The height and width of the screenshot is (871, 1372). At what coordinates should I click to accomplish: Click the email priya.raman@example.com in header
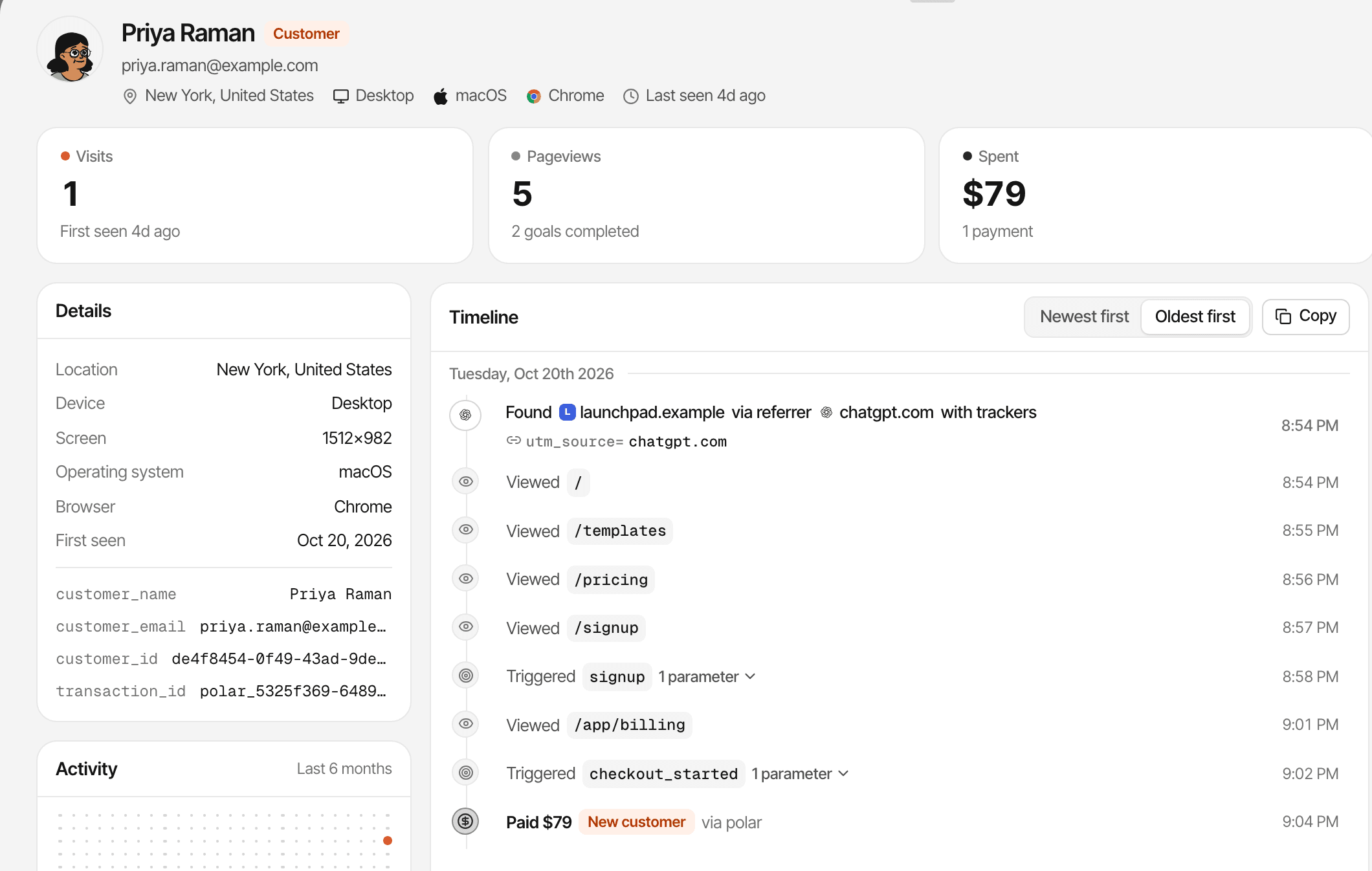point(220,65)
